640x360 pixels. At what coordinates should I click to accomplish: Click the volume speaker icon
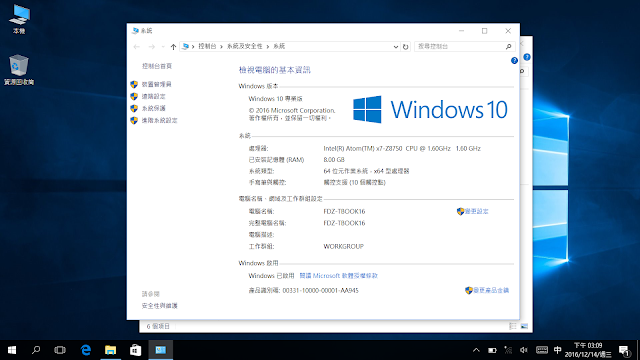(524, 350)
